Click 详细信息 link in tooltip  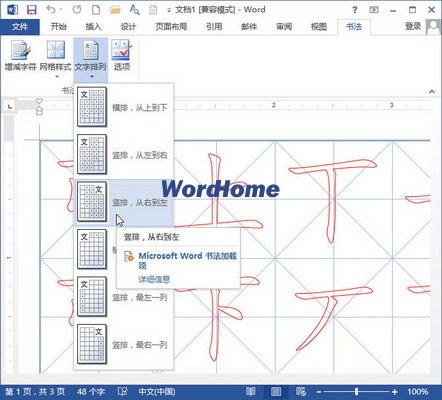[154, 279]
